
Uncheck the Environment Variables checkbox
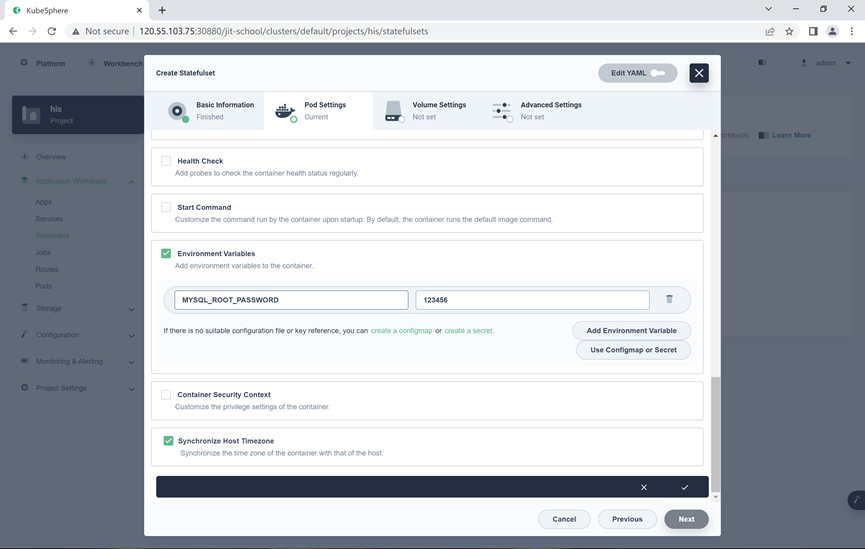pyautogui.click(x=166, y=253)
